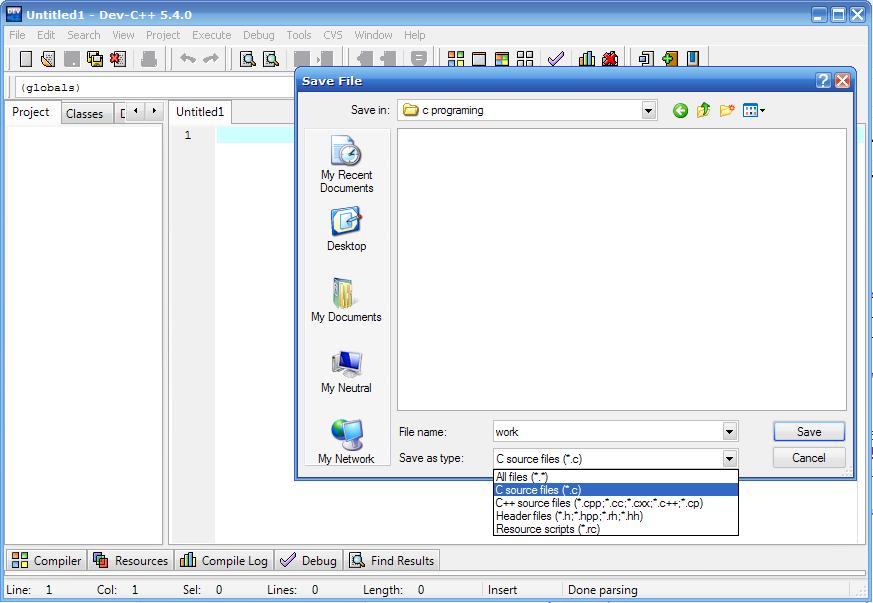Click the Cancel button

809,458
